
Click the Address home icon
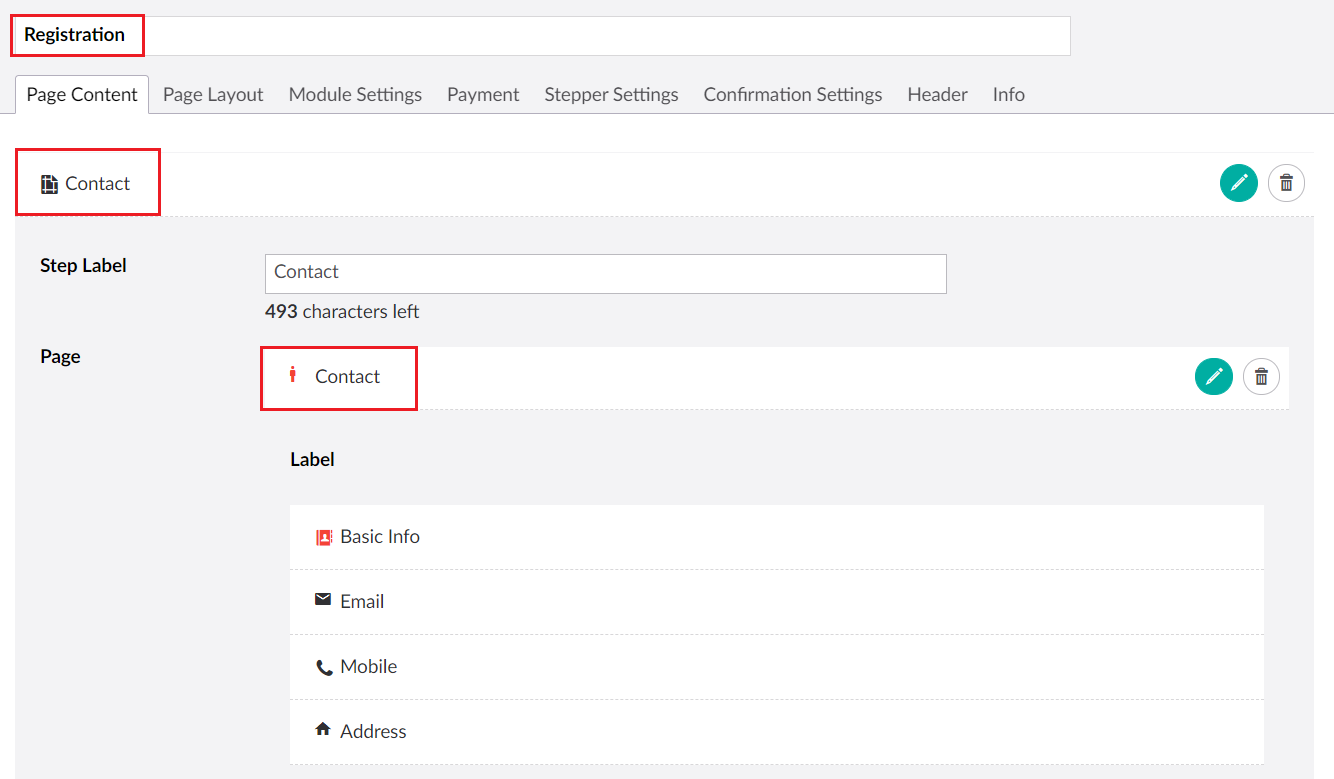(x=323, y=730)
